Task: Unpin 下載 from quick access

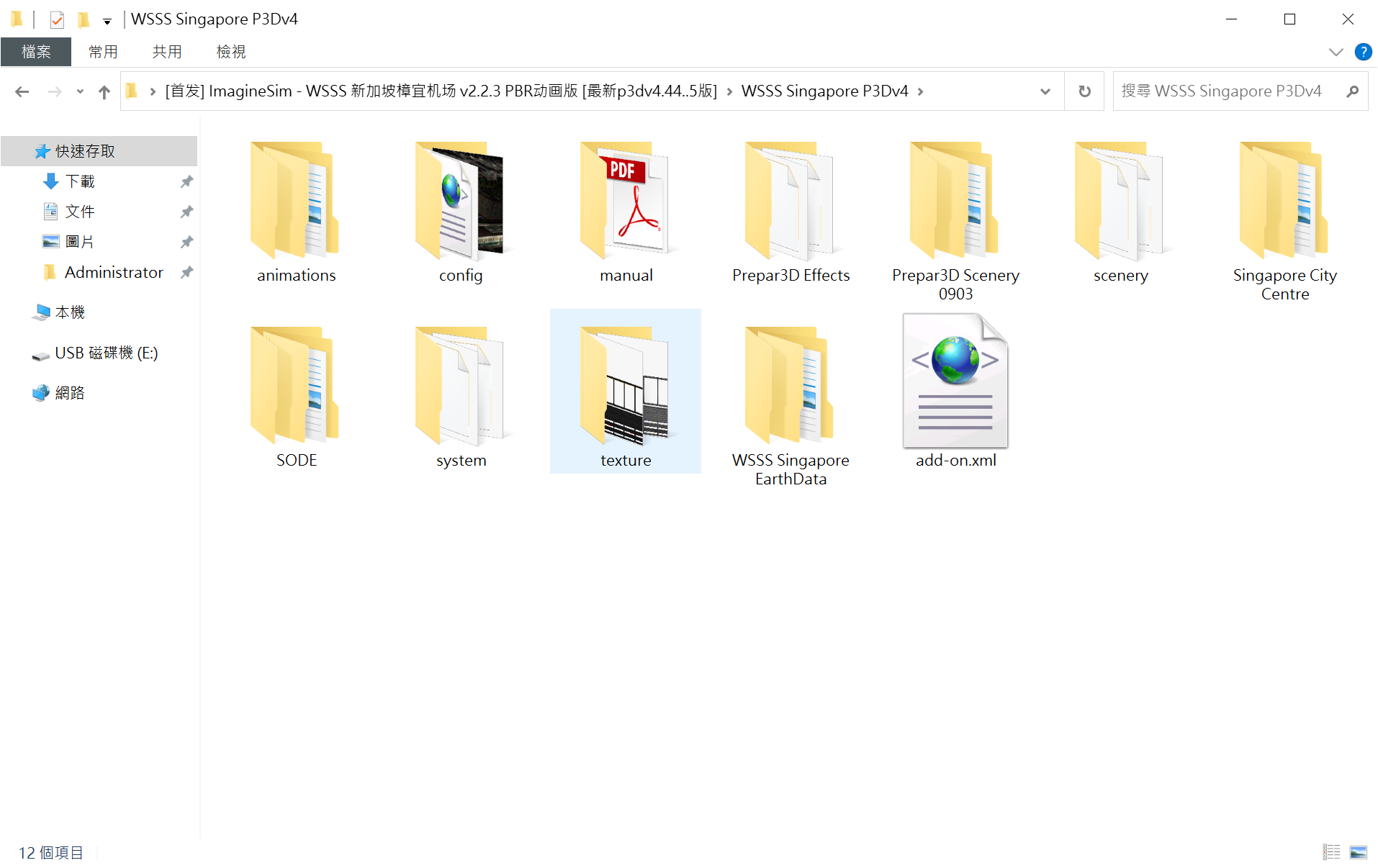Action: click(186, 181)
